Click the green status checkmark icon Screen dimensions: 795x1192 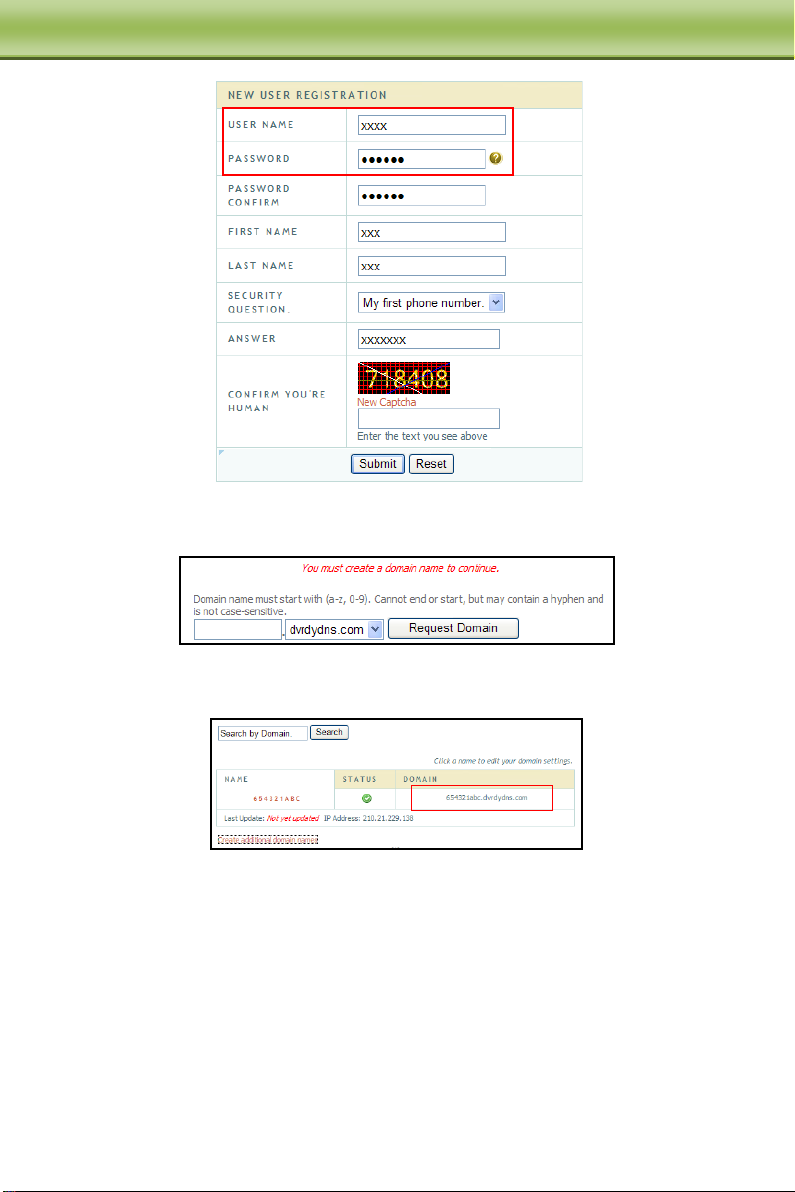pyautogui.click(x=366, y=798)
